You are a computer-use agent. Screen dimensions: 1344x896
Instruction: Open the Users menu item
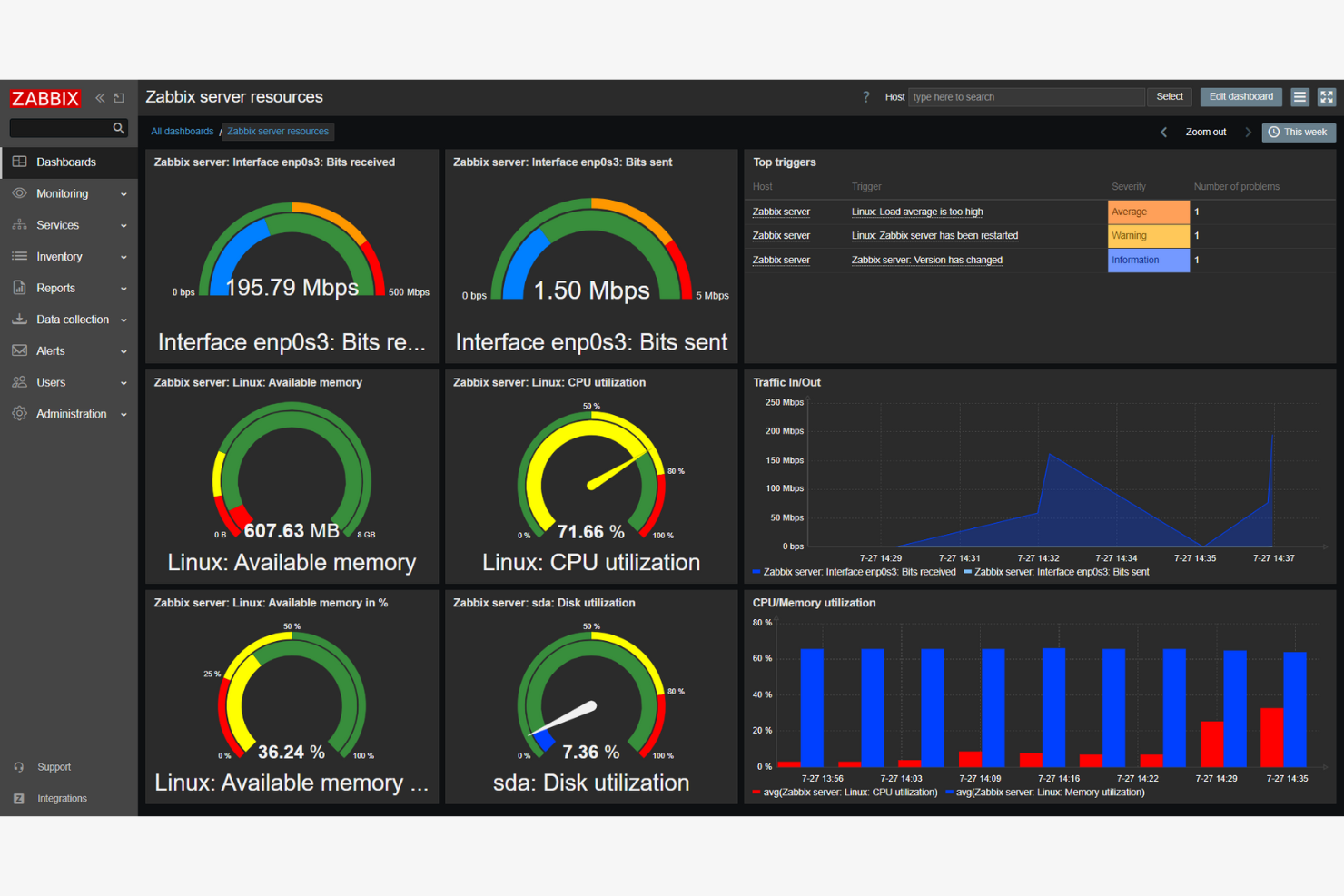(69, 382)
